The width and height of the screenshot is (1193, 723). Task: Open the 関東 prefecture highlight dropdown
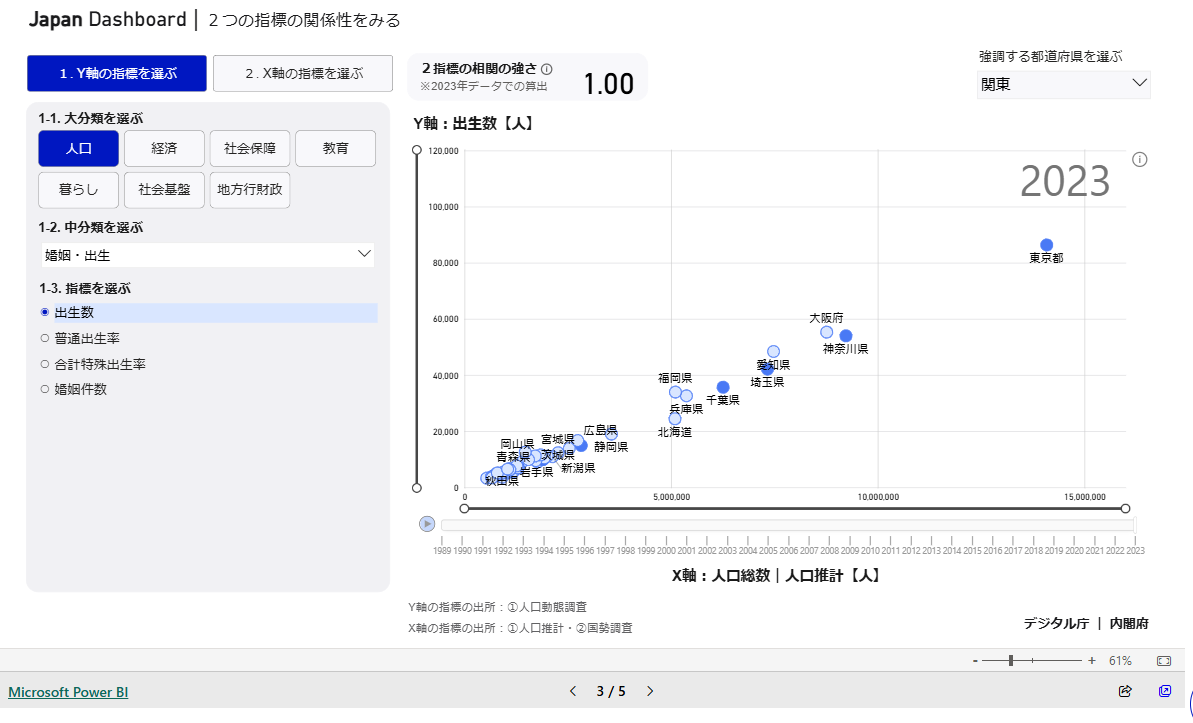tap(1064, 84)
